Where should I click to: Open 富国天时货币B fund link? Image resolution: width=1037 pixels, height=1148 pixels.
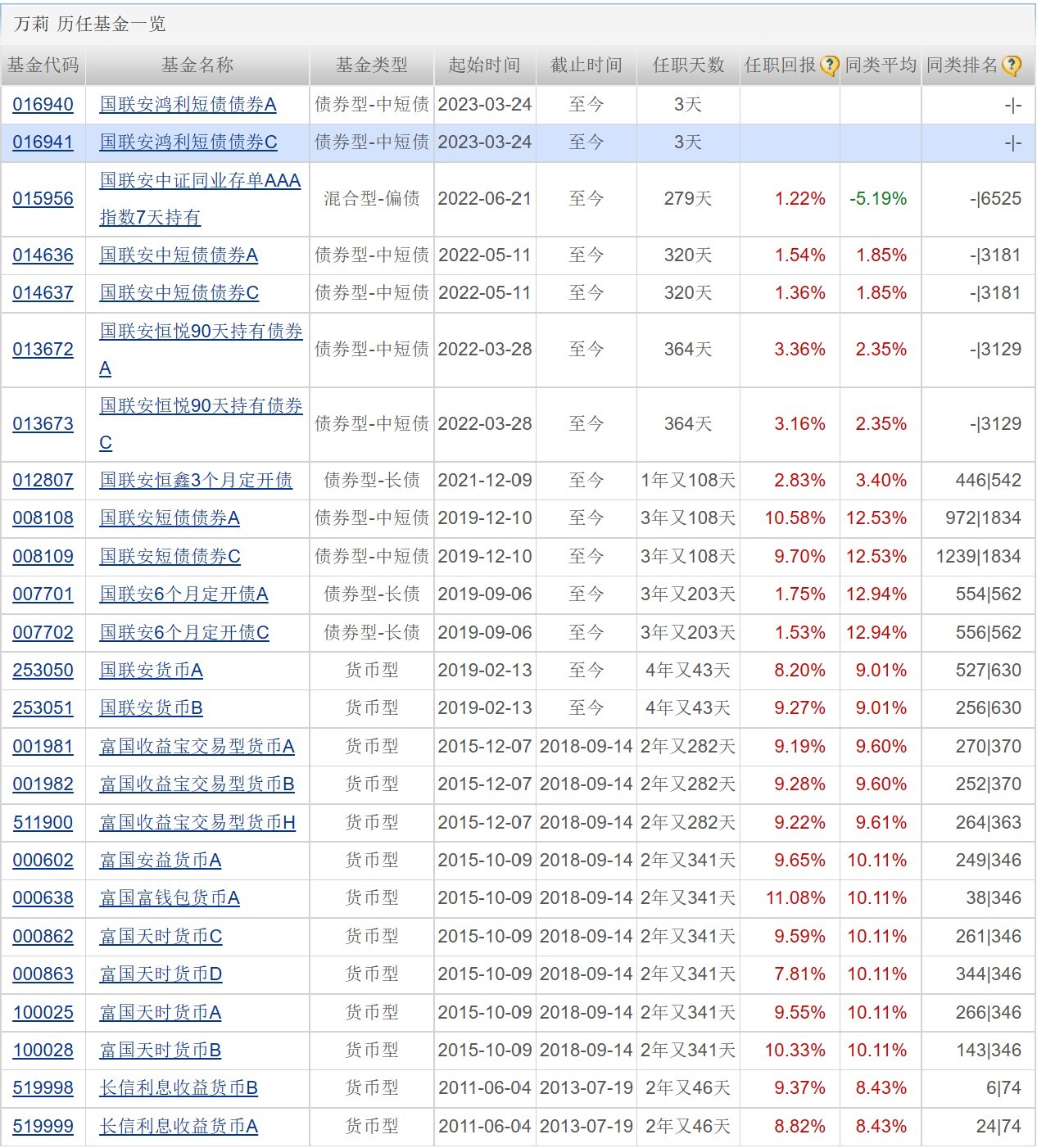[x=161, y=1051]
